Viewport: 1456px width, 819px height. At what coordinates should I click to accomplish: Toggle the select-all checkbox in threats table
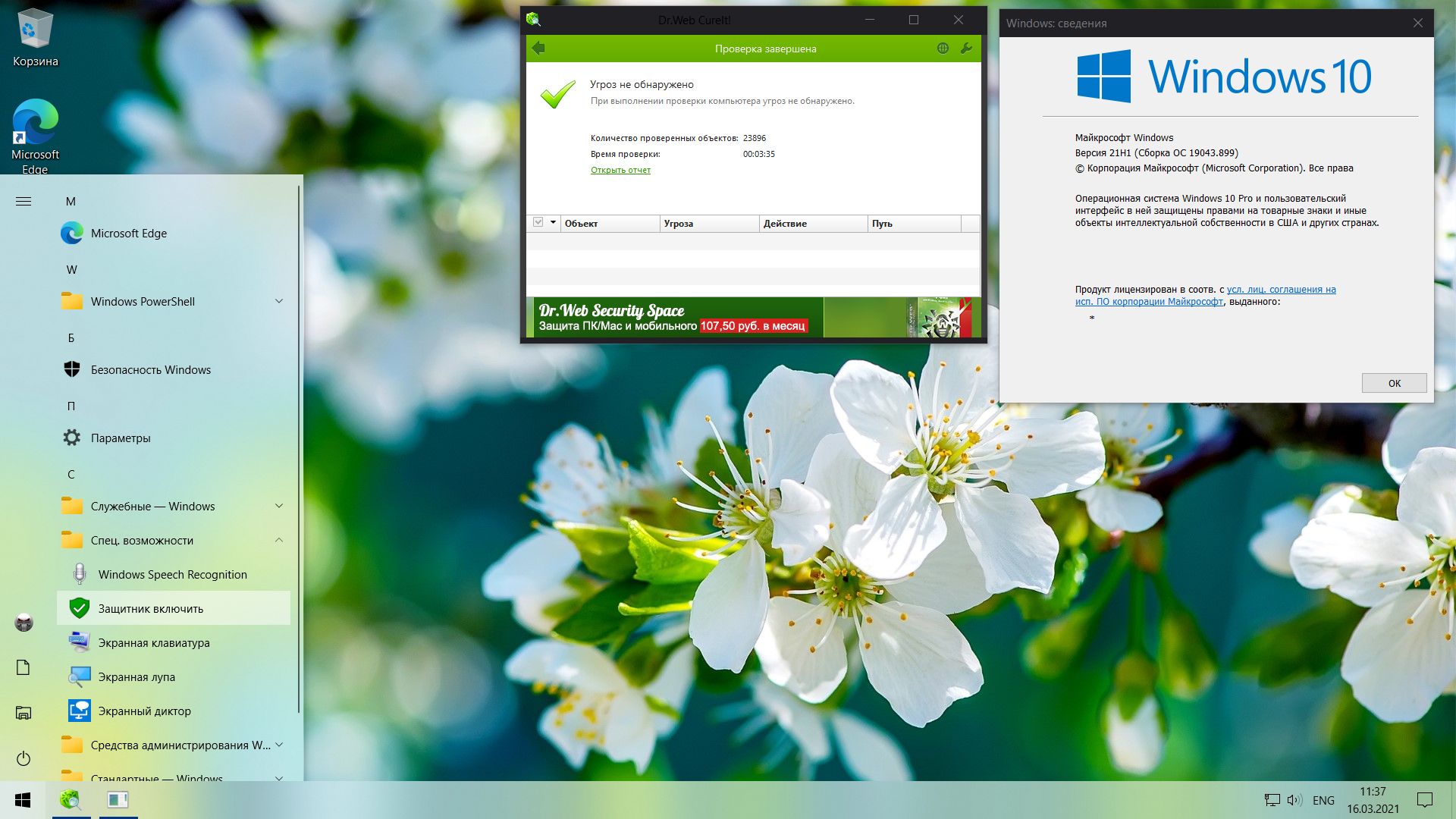click(x=538, y=223)
